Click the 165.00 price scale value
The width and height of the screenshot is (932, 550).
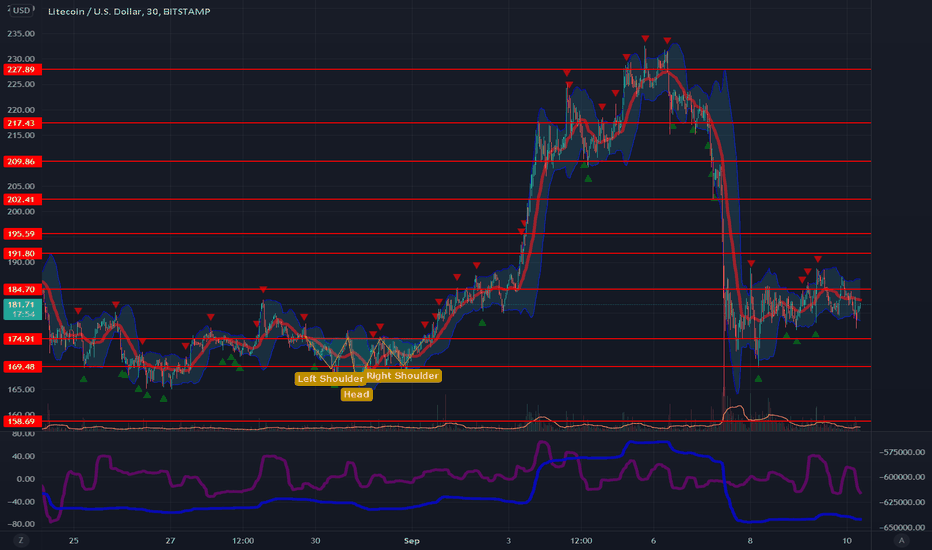tap(21, 389)
